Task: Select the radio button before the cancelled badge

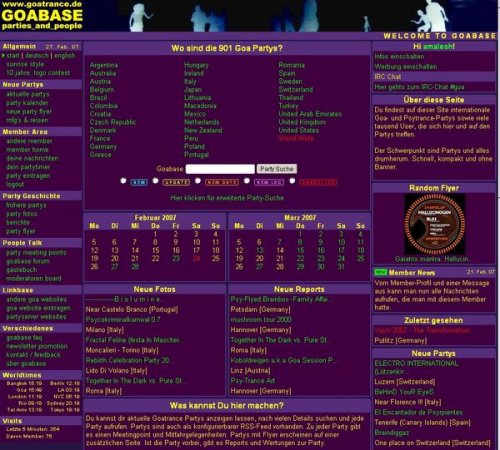Action: click(x=292, y=181)
